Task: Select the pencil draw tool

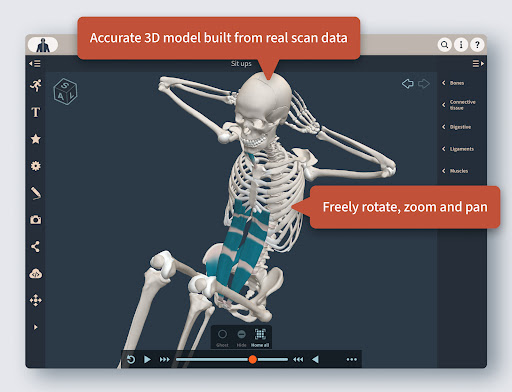Action: click(36, 193)
